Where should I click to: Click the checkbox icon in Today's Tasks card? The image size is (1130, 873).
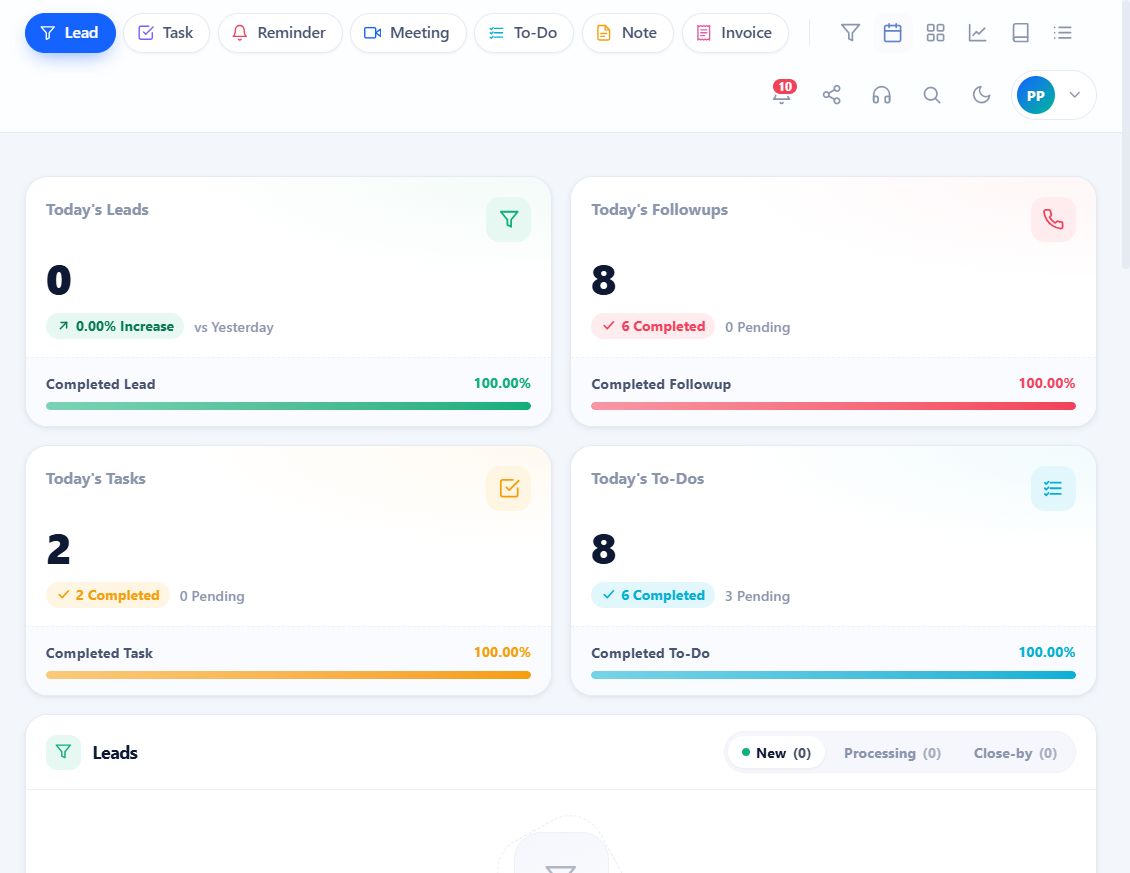click(x=509, y=488)
